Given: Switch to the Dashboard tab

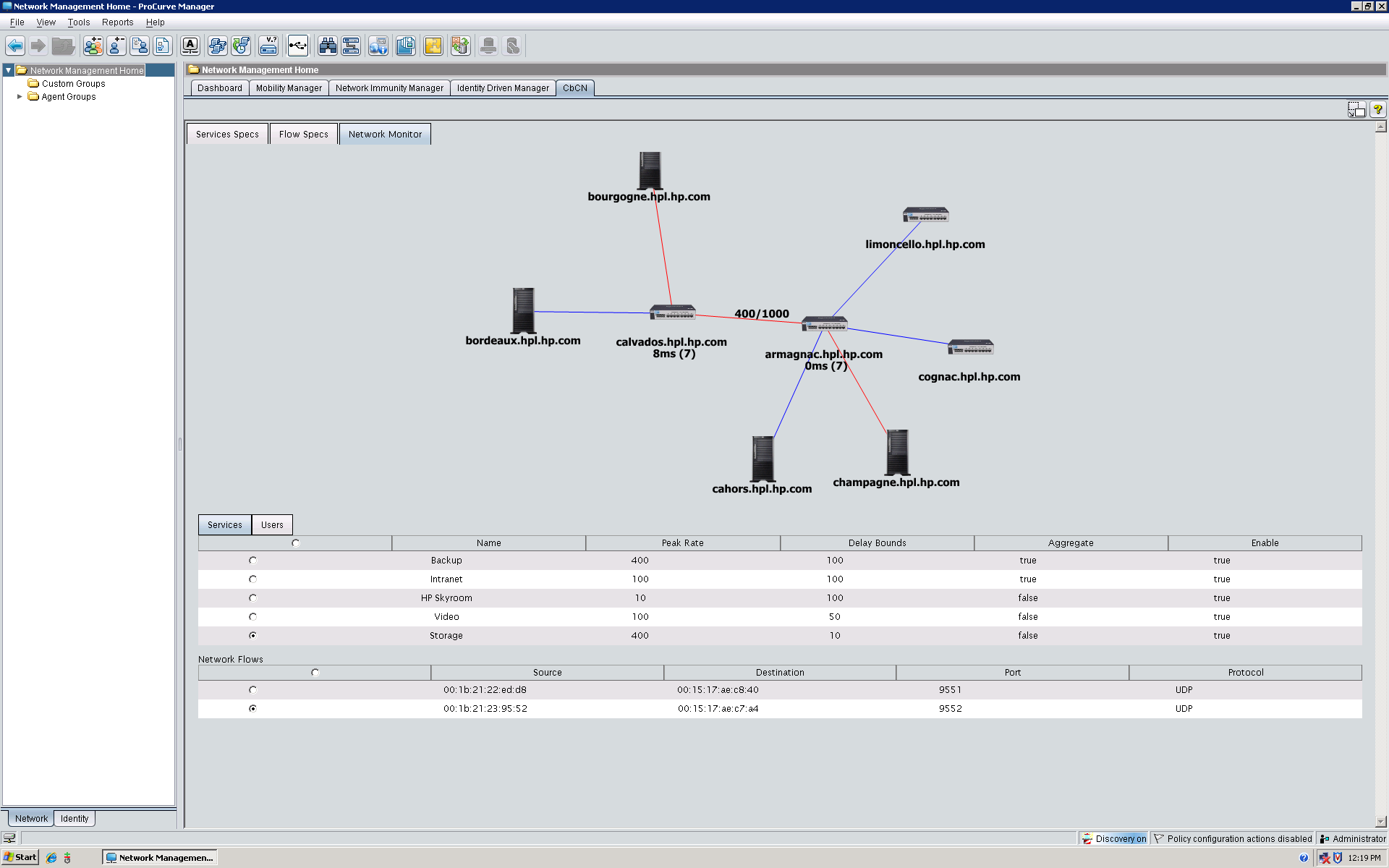Looking at the screenshot, I should coord(220,88).
